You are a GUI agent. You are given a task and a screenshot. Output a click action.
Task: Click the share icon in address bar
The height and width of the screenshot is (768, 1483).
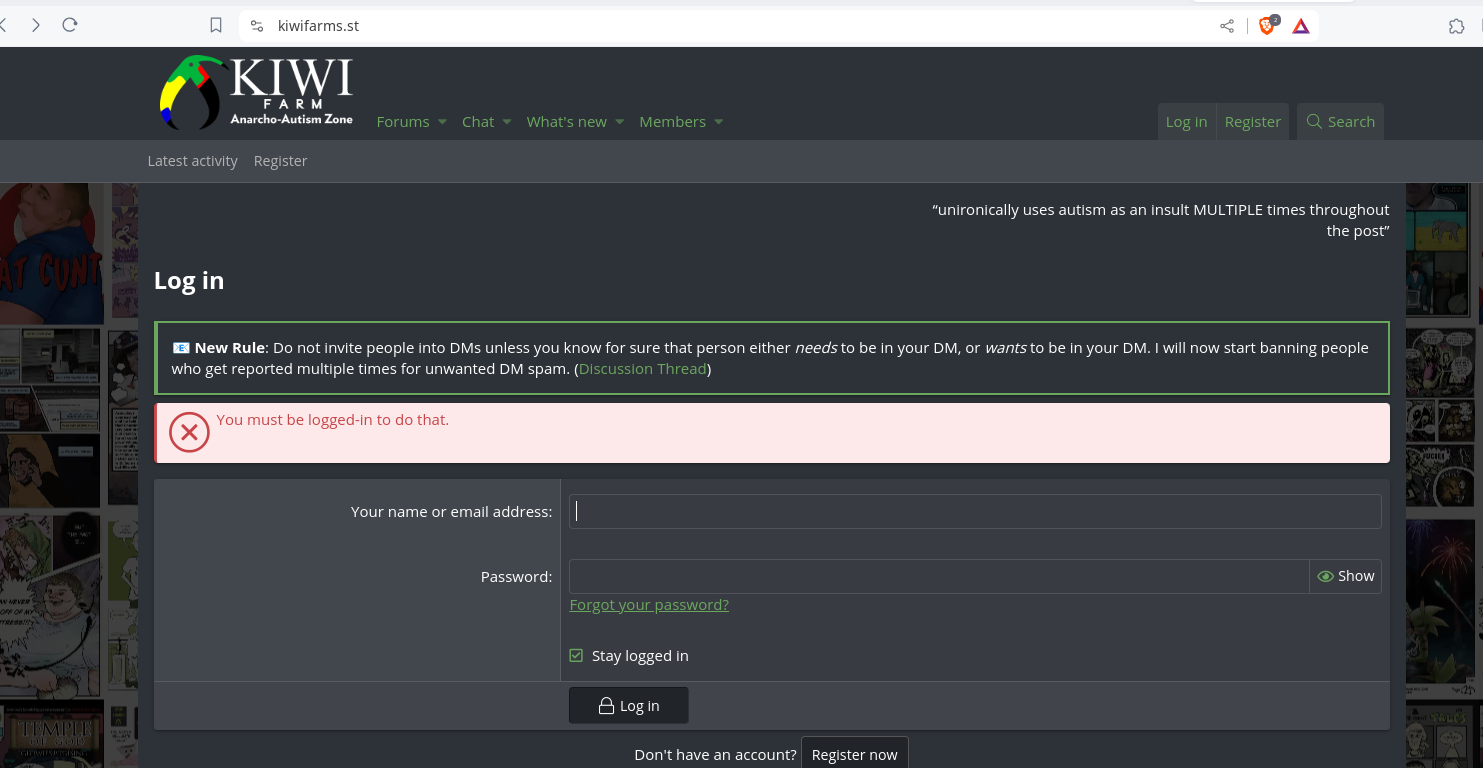[x=1227, y=26]
